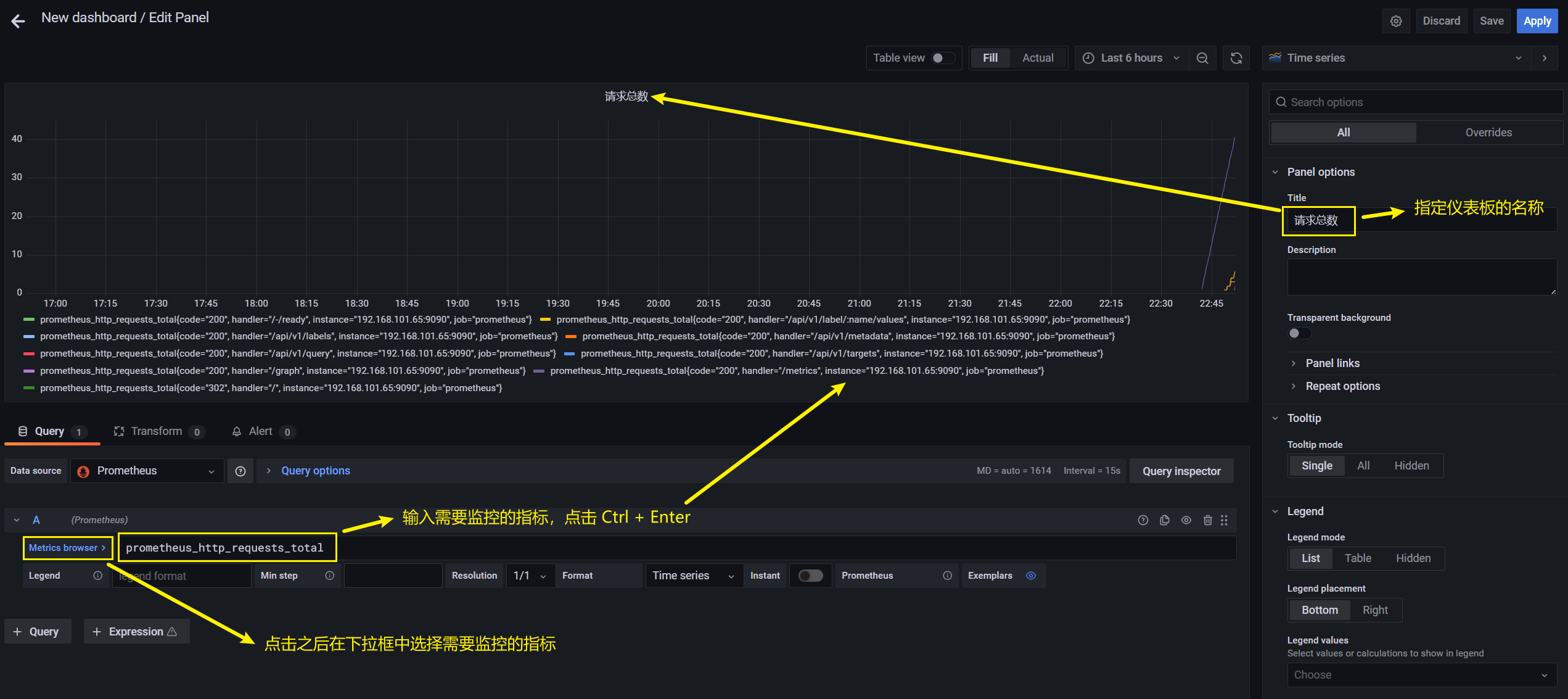Switch to the Transform tab
The width and height of the screenshot is (1568, 699).
click(x=157, y=431)
